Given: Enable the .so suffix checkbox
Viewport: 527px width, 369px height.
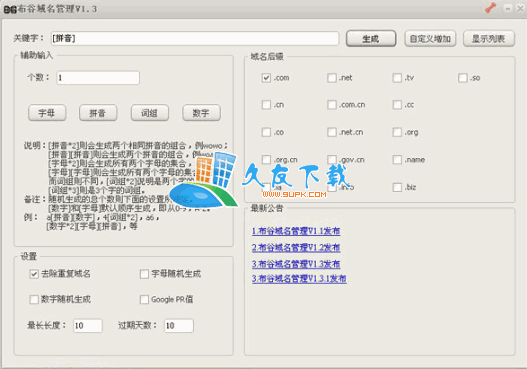Looking at the screenshot, I should tap(463, 78).
